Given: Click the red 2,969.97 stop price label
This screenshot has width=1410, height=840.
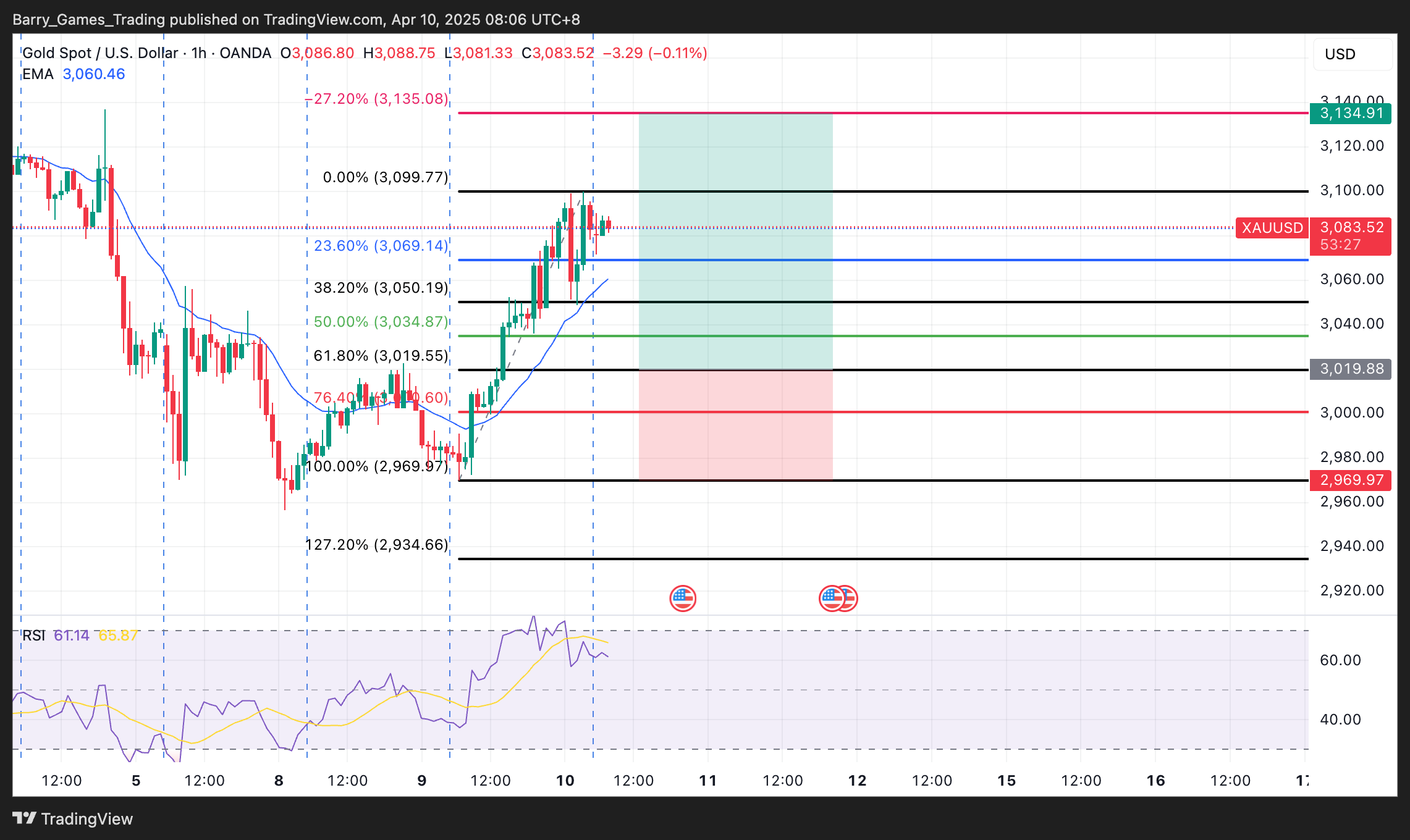Looking at the screenshot, I should [1351, 480].
